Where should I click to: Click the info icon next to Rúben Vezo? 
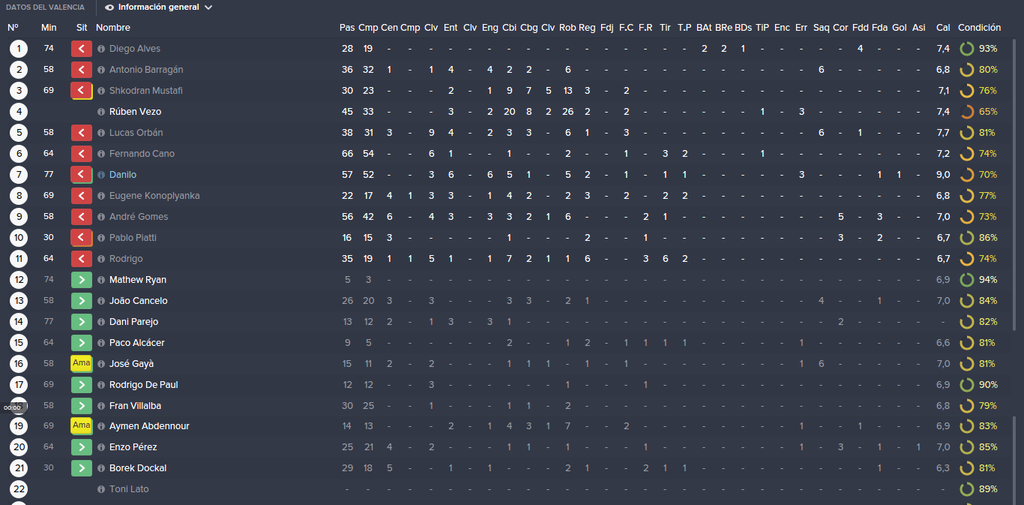[101, 112]
